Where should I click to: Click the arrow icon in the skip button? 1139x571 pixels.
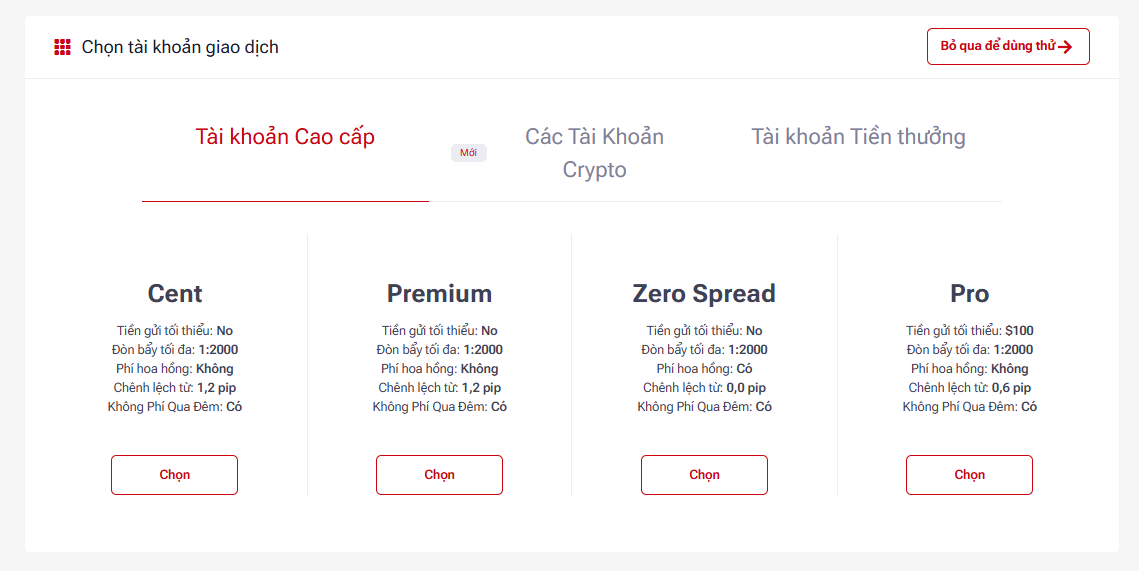pyautogui.click(x=1066, y=47)
